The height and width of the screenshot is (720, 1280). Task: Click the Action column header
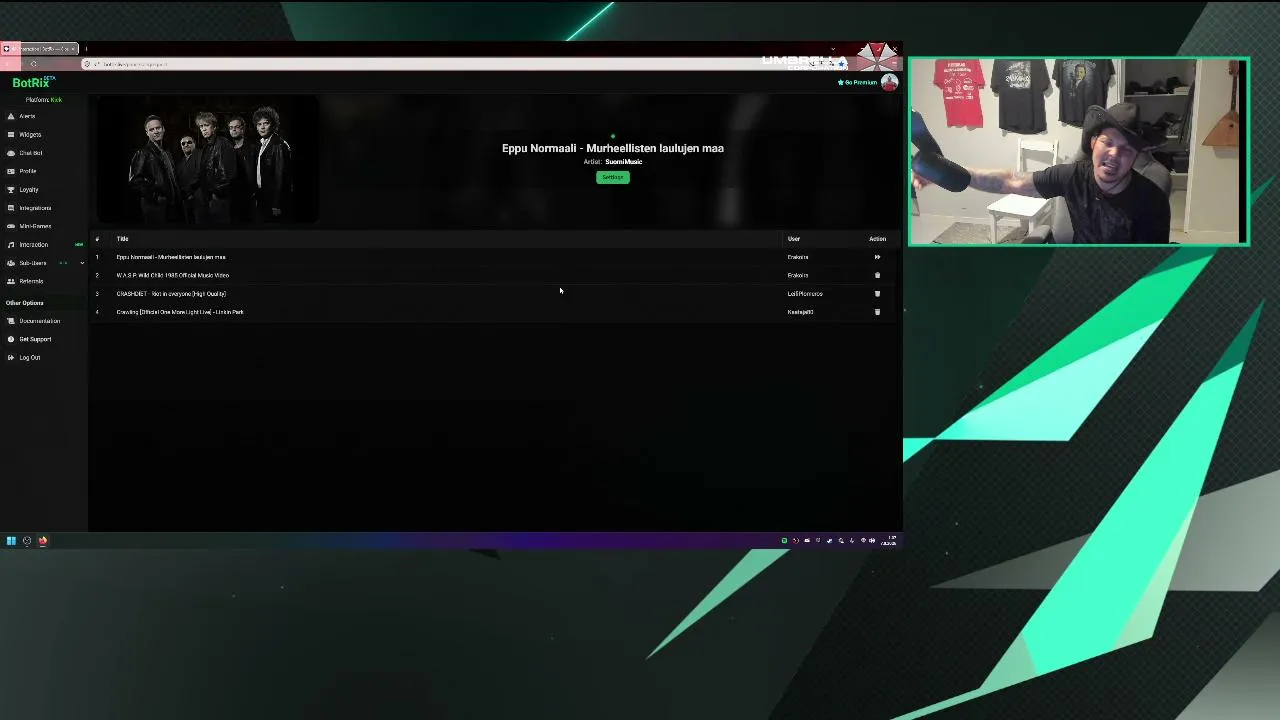tap(877, 239)
